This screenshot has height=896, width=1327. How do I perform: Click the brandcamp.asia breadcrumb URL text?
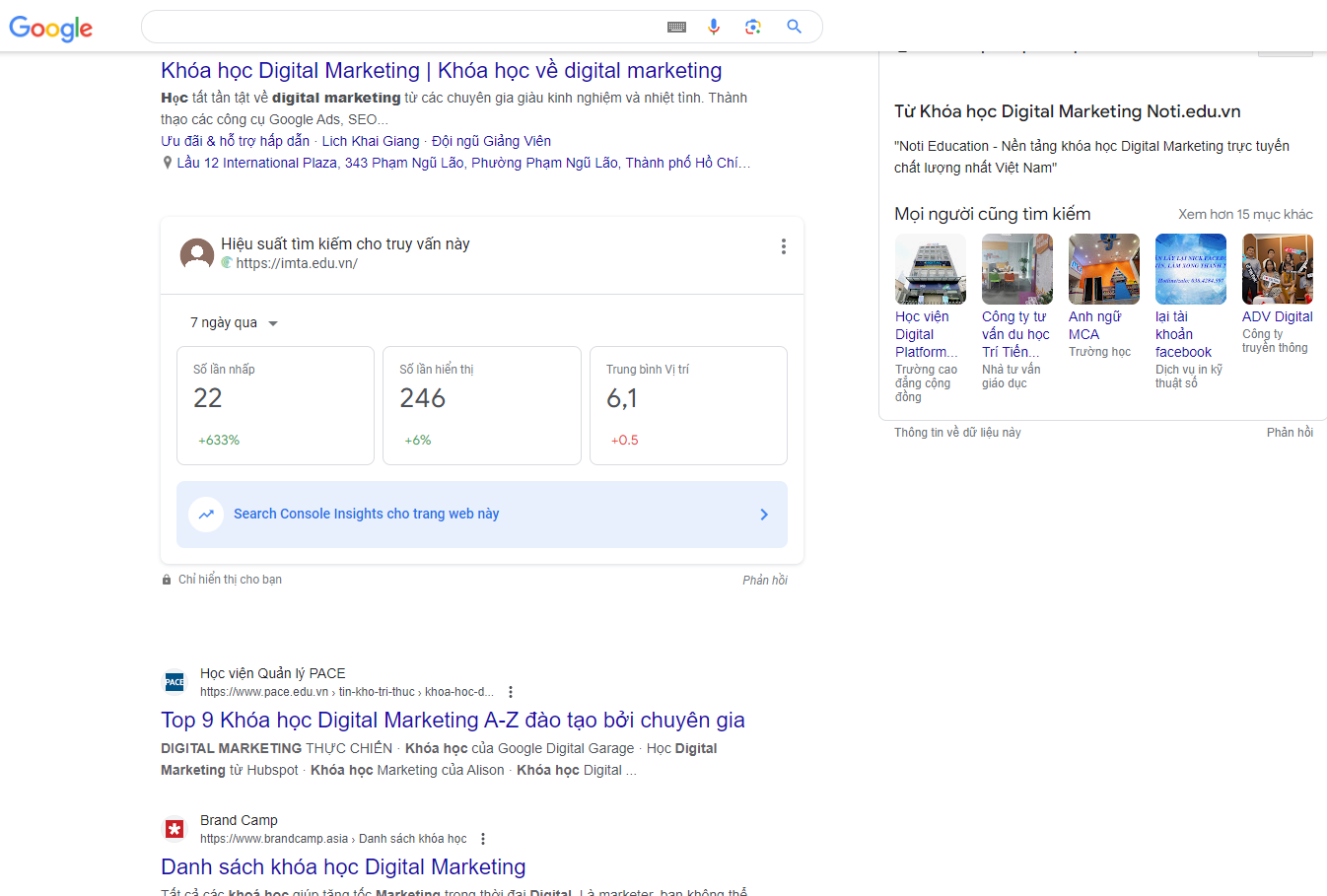click(x=333, y=839)
